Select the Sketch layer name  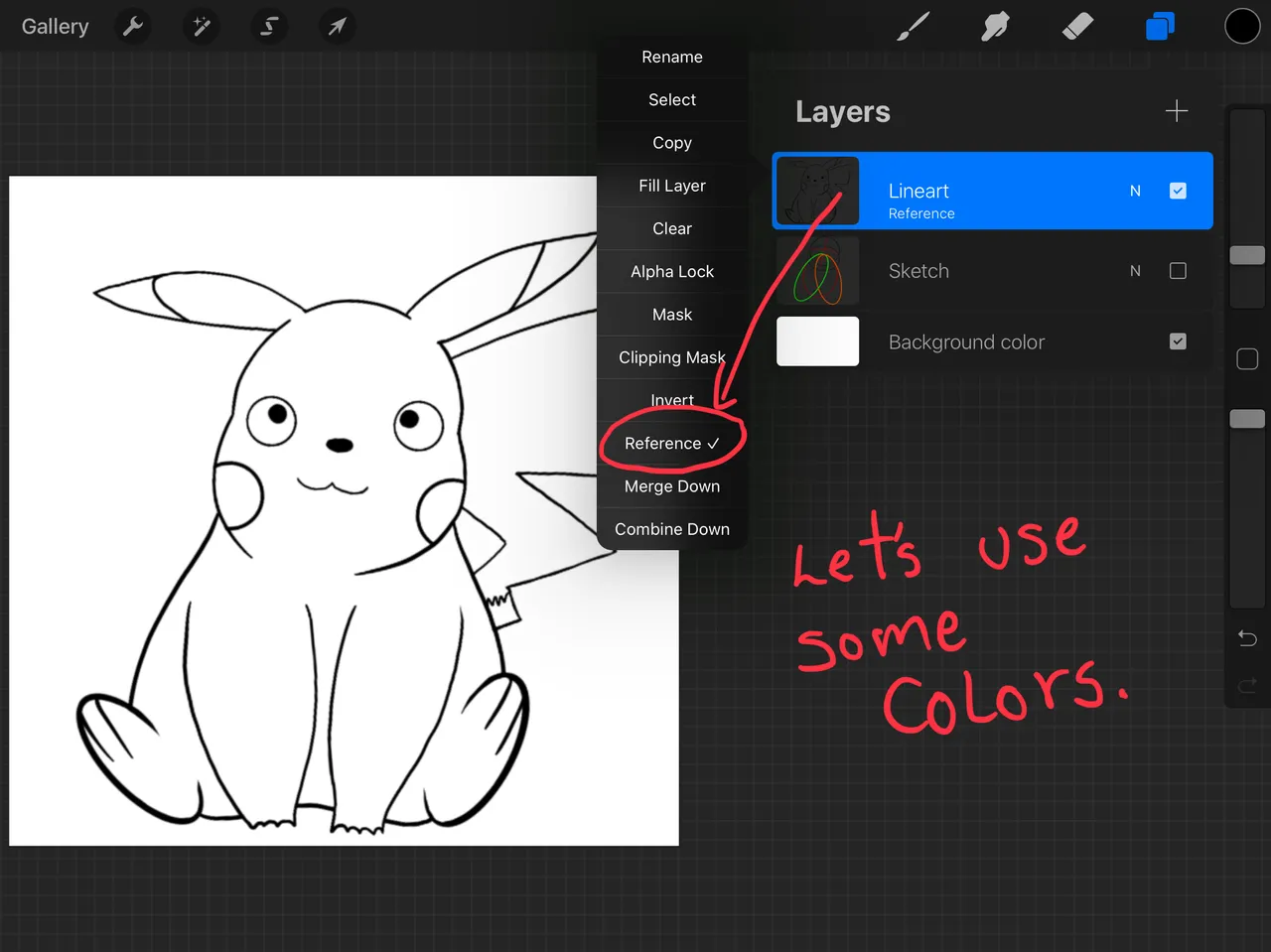[918, 271]
